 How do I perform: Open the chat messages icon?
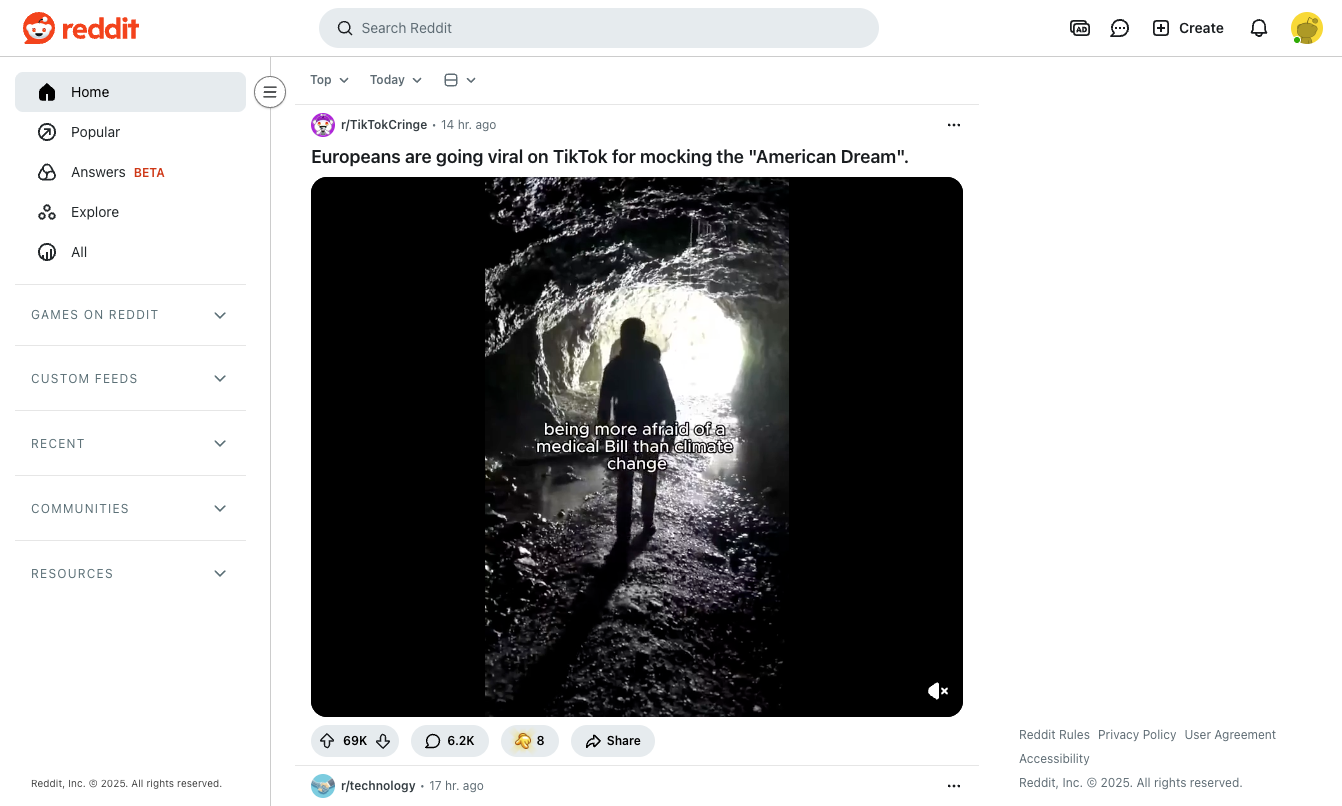point(1120,28)
